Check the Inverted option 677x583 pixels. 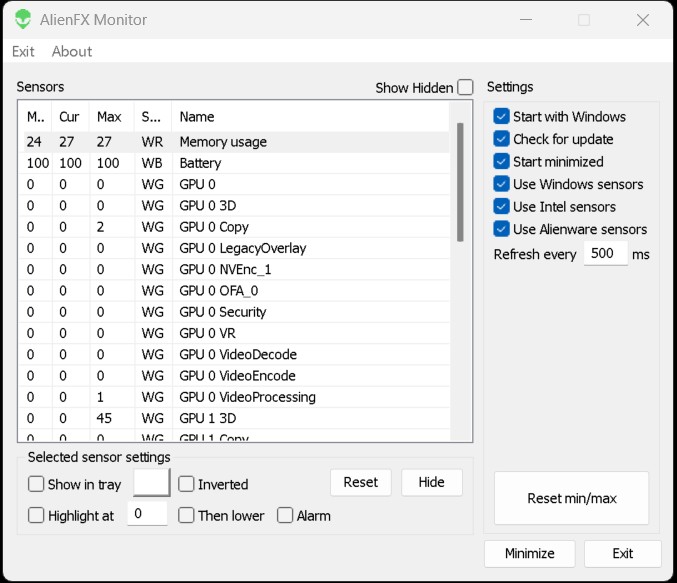tap(186, 484)
